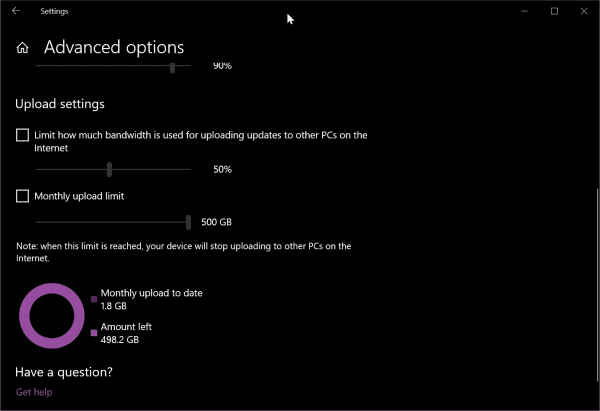Maximize the Settings window
The image size is (600, 411).
(x=554, y=11)
